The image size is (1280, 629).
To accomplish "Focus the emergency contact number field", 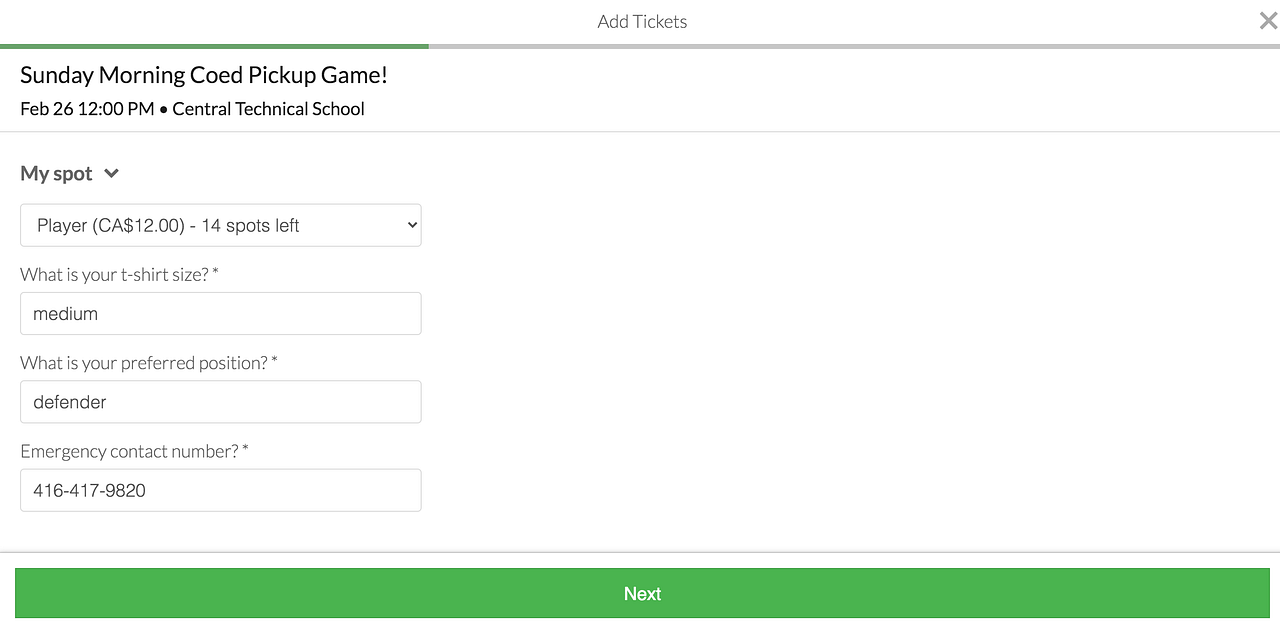I will (220, 491).
